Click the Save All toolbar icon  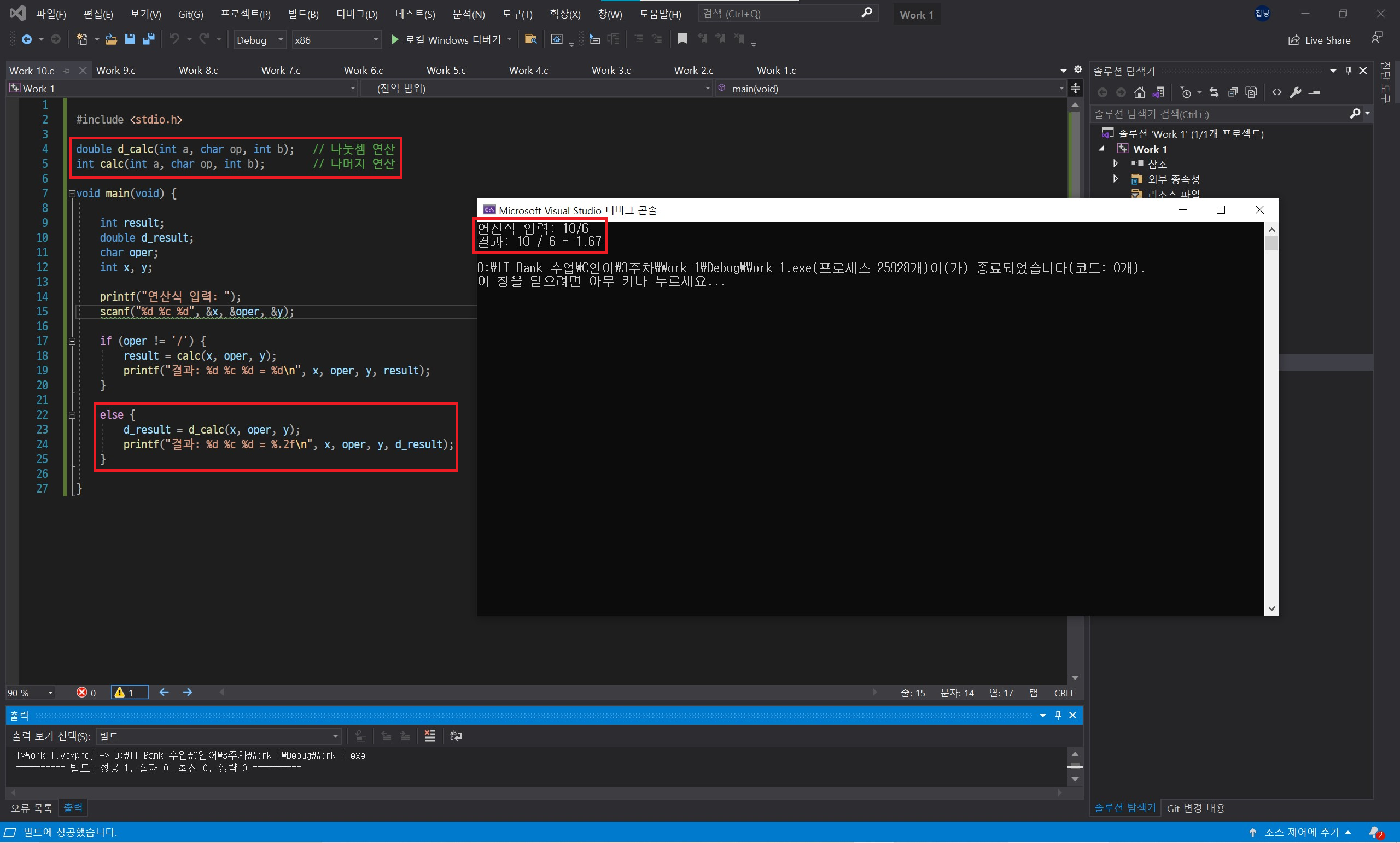coord(148,39)
